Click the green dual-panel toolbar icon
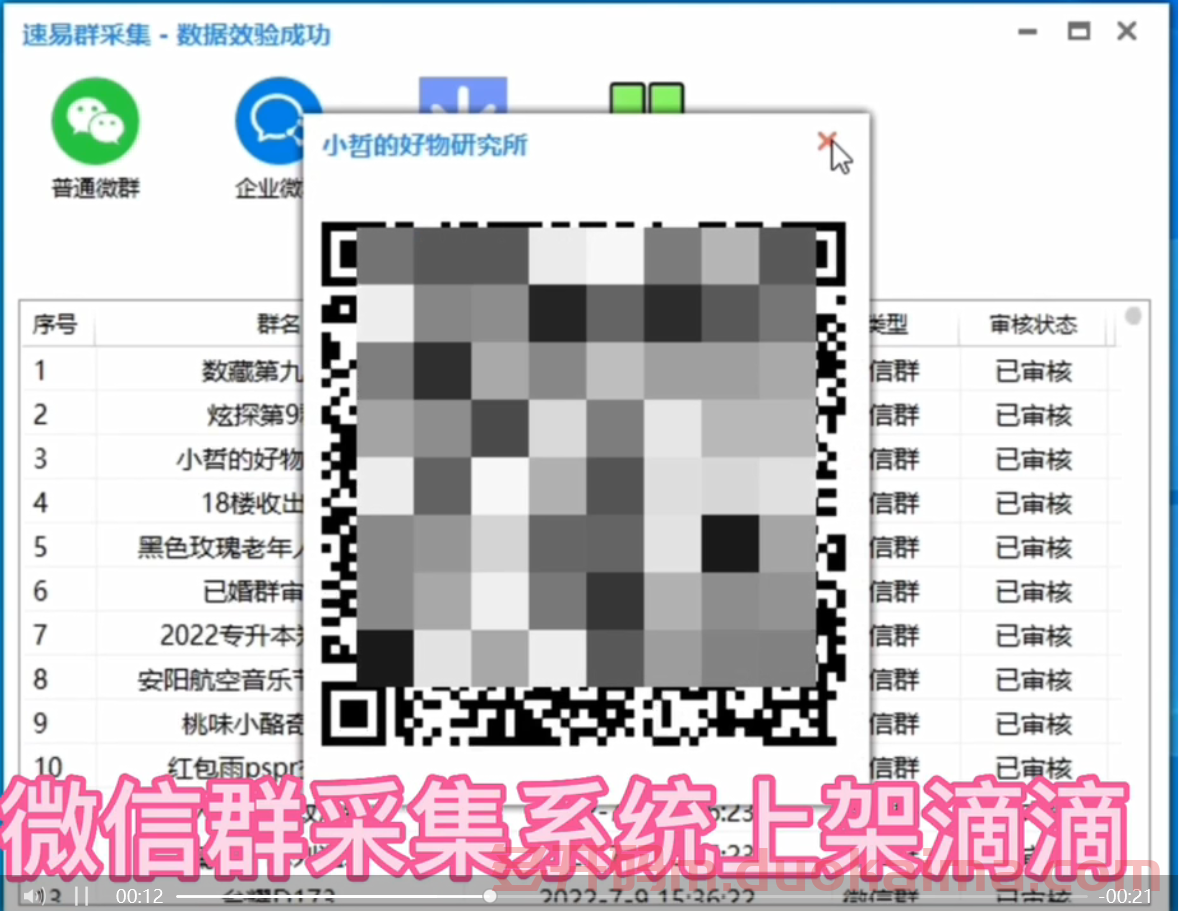 click(x=648, y=100)
